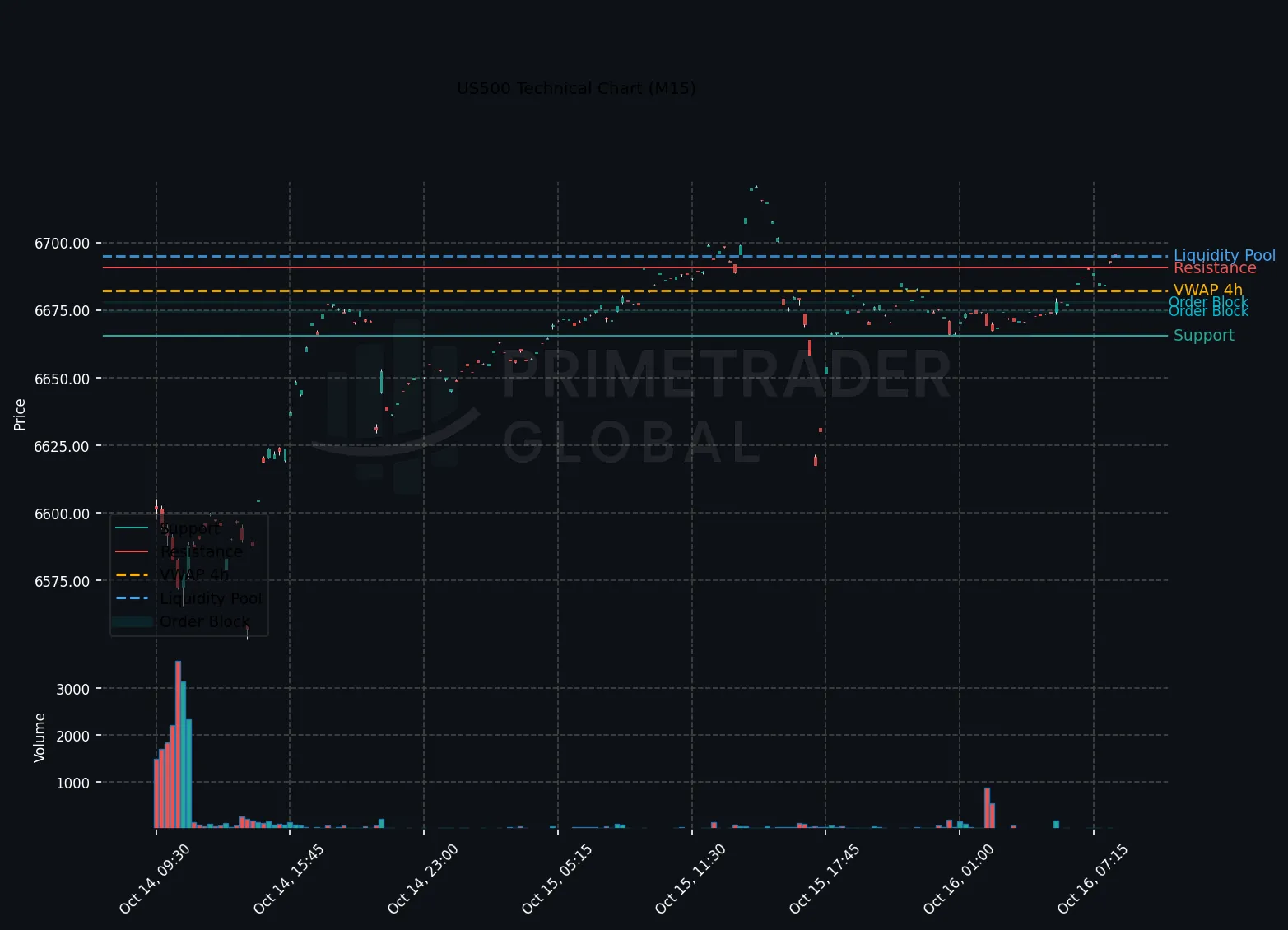Click the Resistance label at right edge
This screenshot has height=930, width=1288.
tap(1215, 268)
